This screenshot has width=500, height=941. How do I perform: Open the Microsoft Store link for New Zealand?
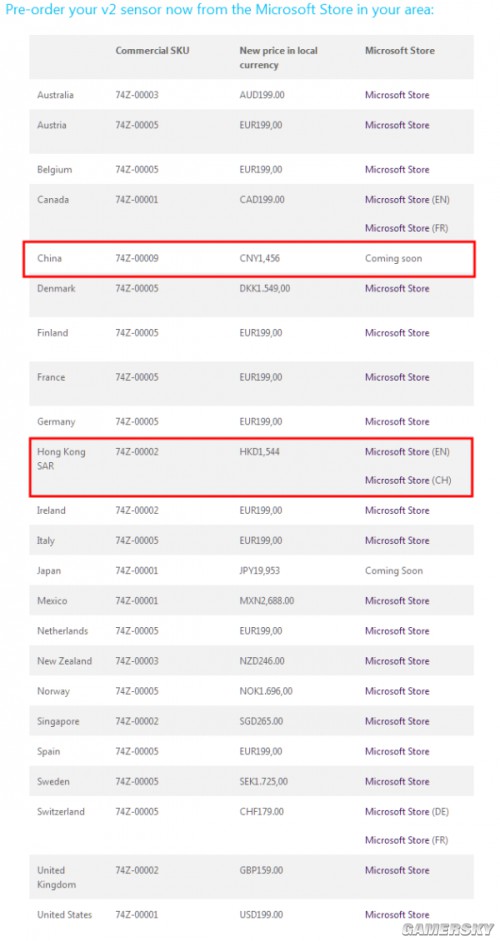pos(397,661)
